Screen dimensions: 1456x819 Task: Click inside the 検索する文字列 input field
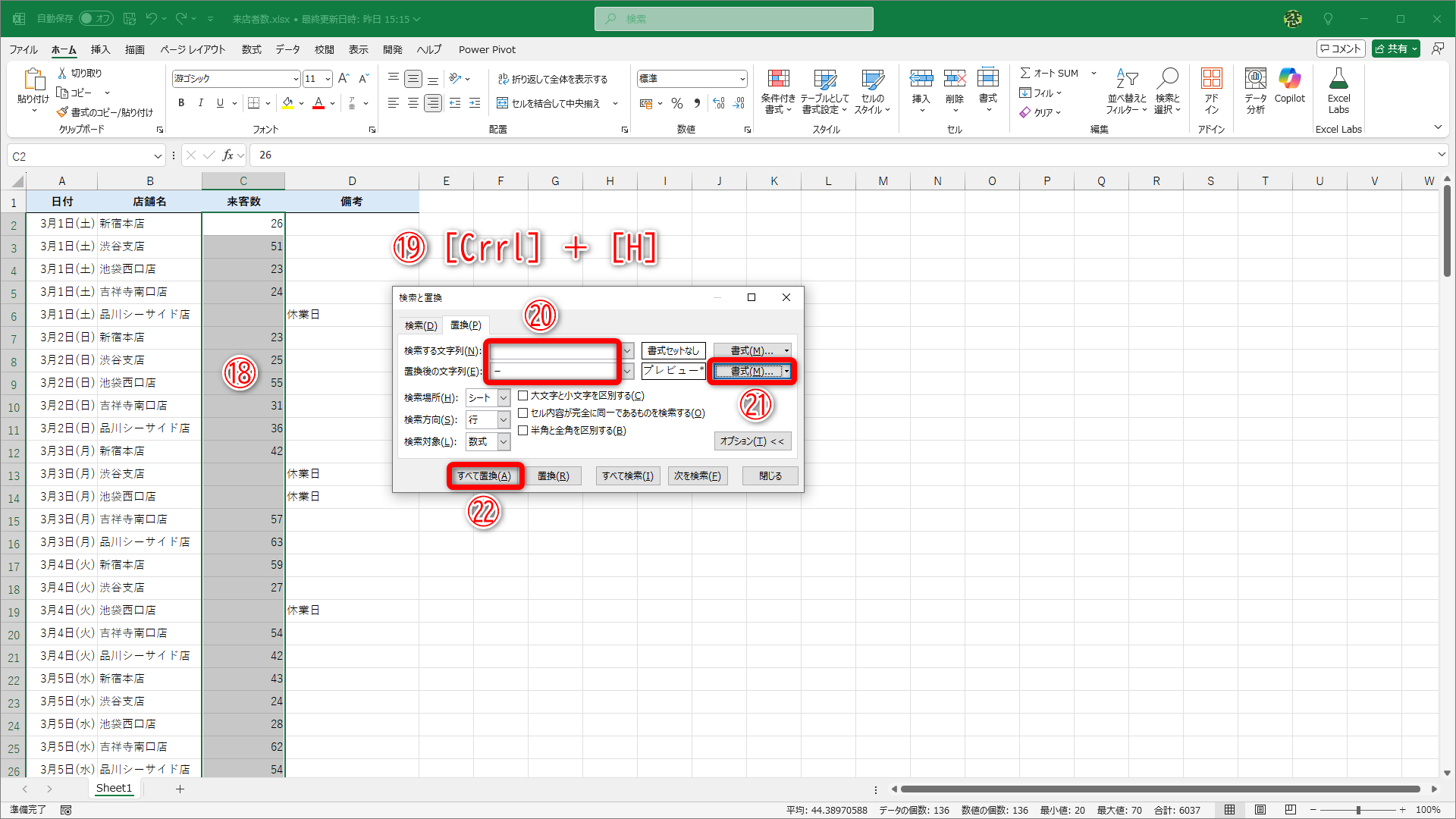coord(552,350)
